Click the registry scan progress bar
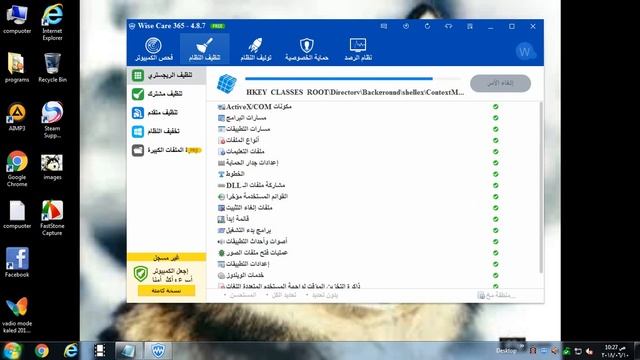This screenshot has width=640, height=360. 353,78
